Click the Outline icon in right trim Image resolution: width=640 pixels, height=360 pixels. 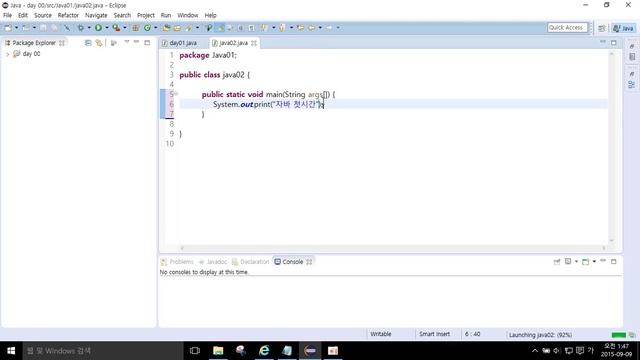(631, 84)
